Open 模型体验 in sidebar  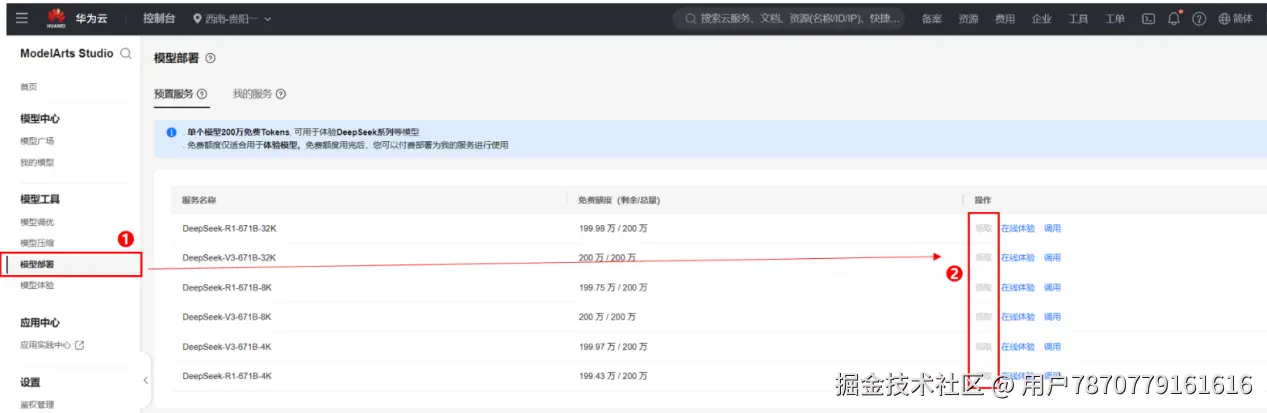[x=37, y=285]
